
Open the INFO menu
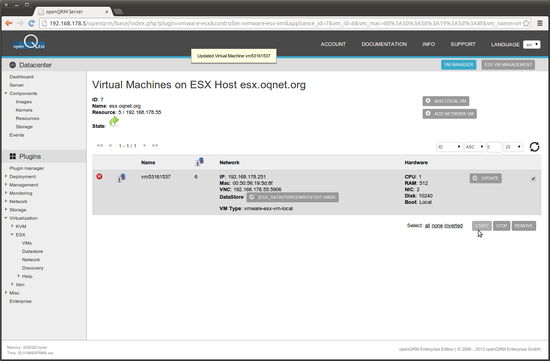coord(428,44)
